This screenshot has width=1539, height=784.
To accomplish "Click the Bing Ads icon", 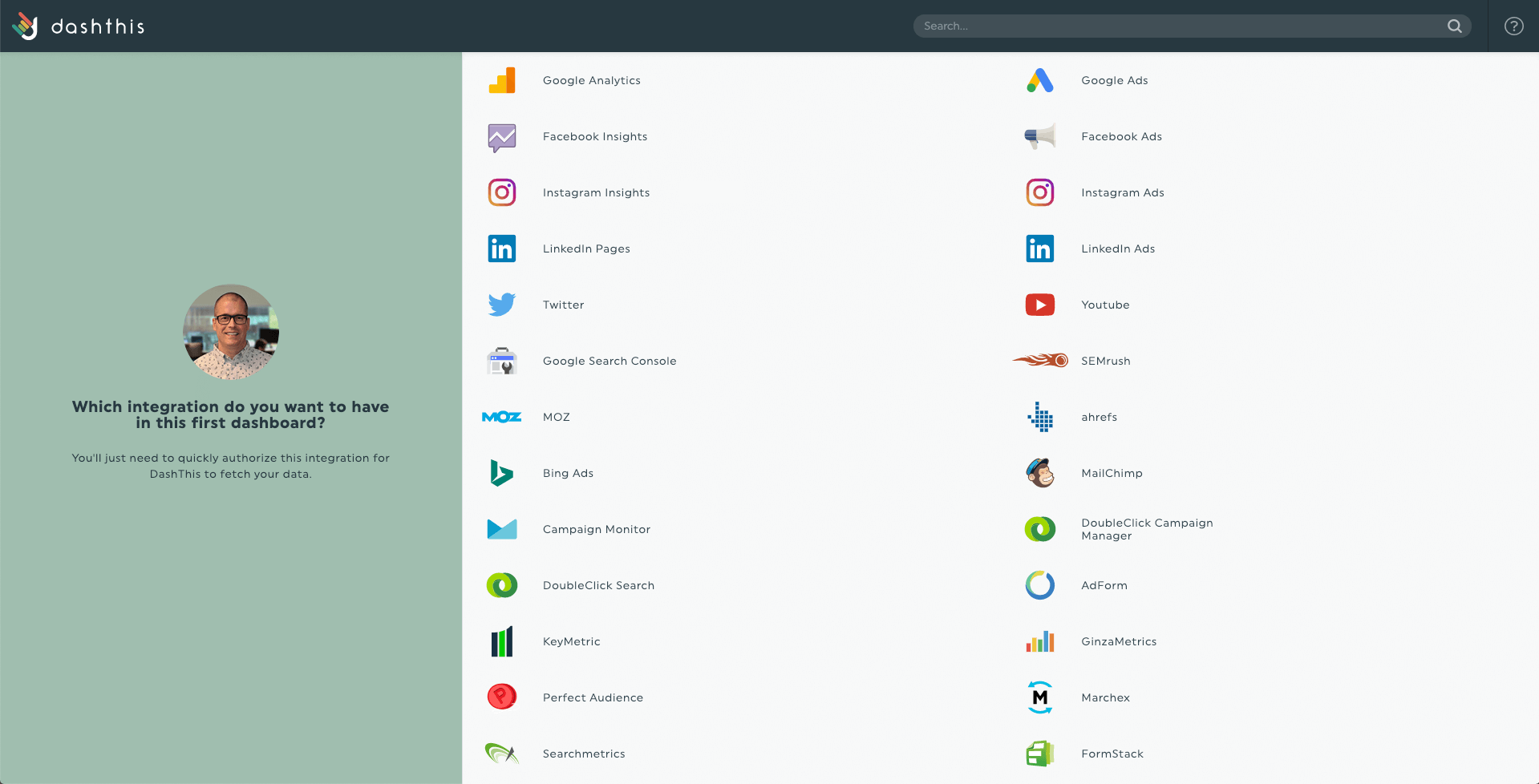I will (x=502, y=473).
